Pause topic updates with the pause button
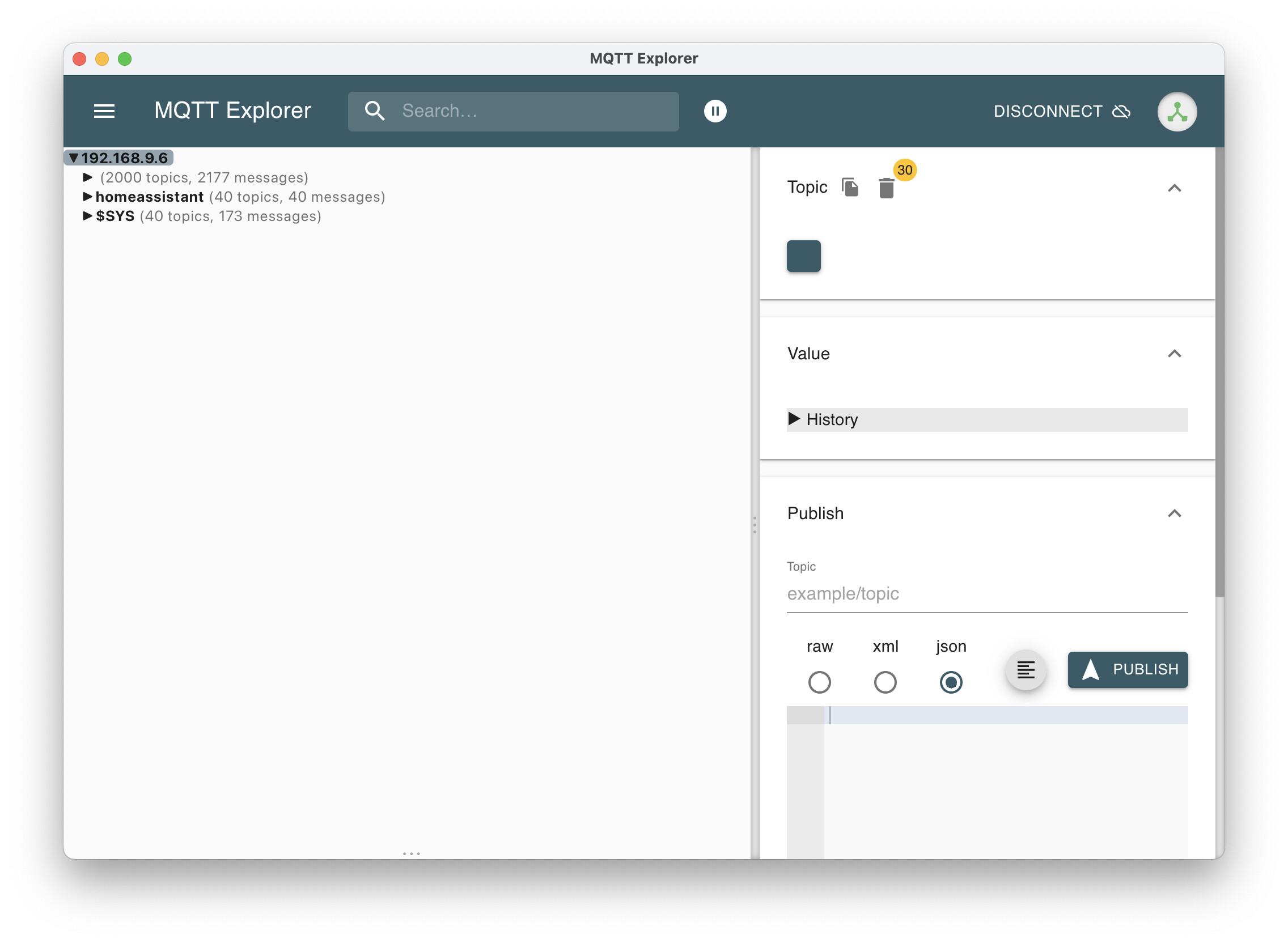This screenshot has width=1288, height=943. [x=715, y=111]
